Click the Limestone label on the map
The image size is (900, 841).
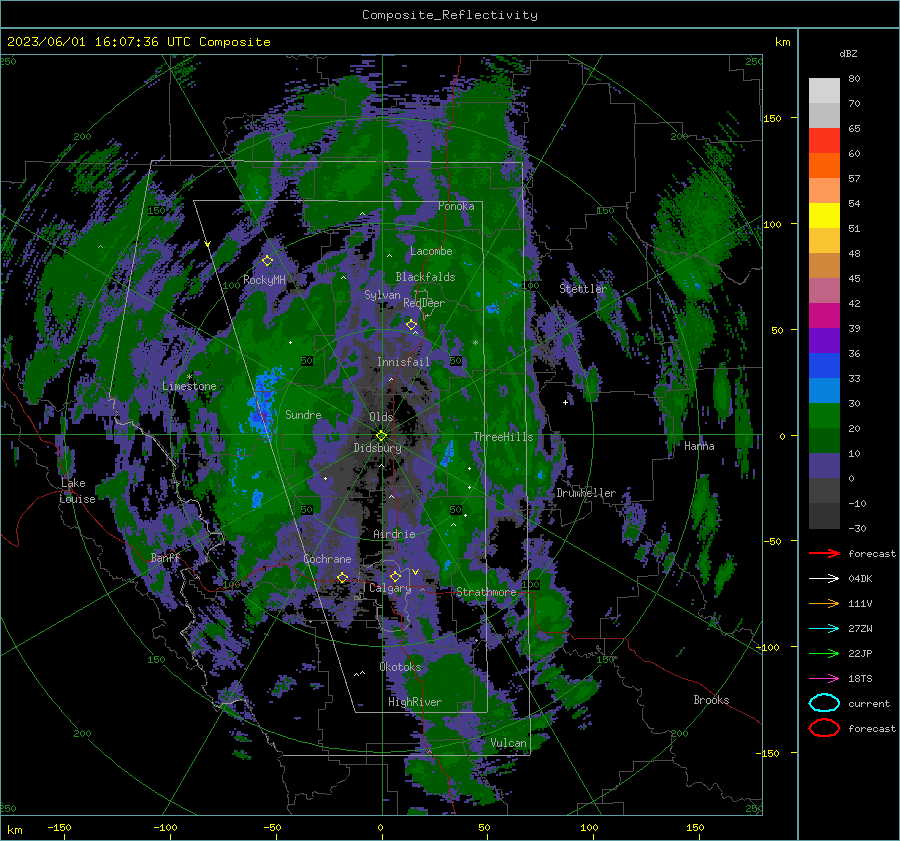[x=189, y=386]
